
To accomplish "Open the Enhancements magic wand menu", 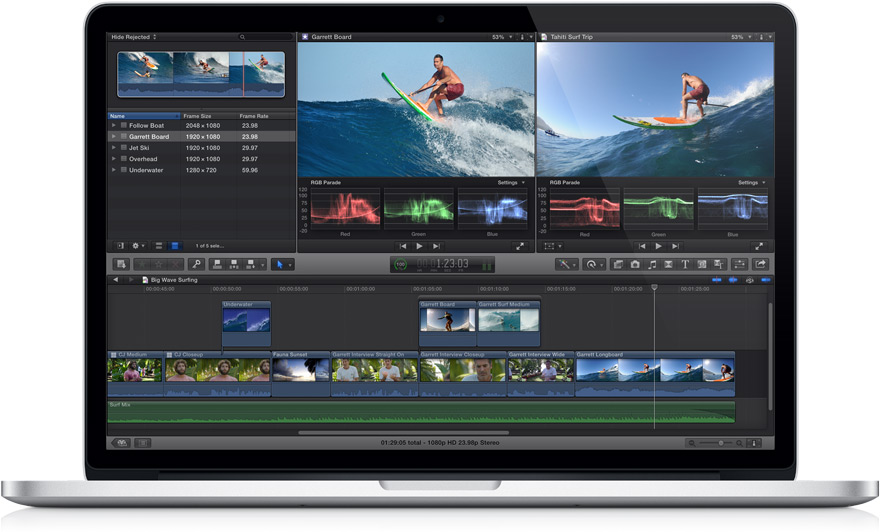I will [x=566, y=264].
